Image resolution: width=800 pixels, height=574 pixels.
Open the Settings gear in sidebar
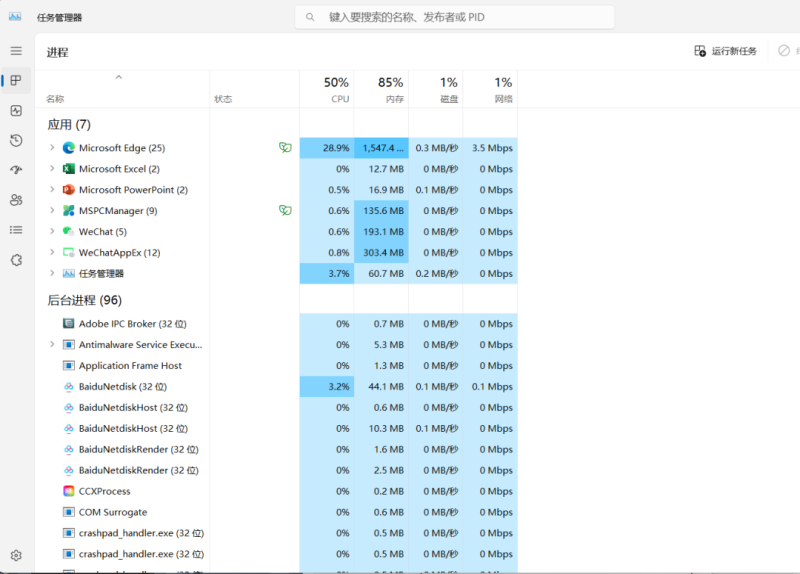tap(16, 555)
